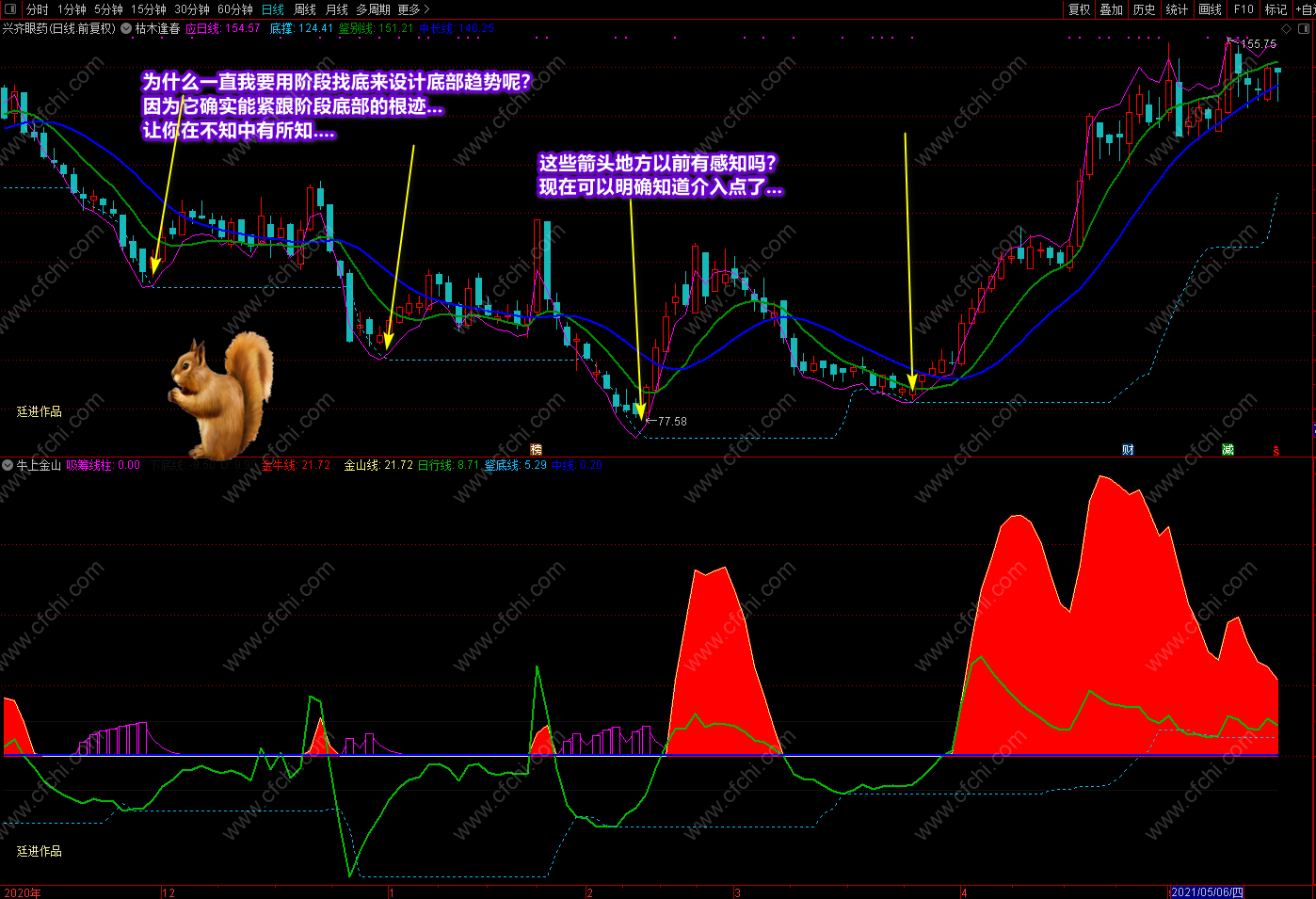Screen dimensions: 1316x899
Task: Click the 2020年 label on time axis
Action: pyautogui.click(x=23, y=892)
